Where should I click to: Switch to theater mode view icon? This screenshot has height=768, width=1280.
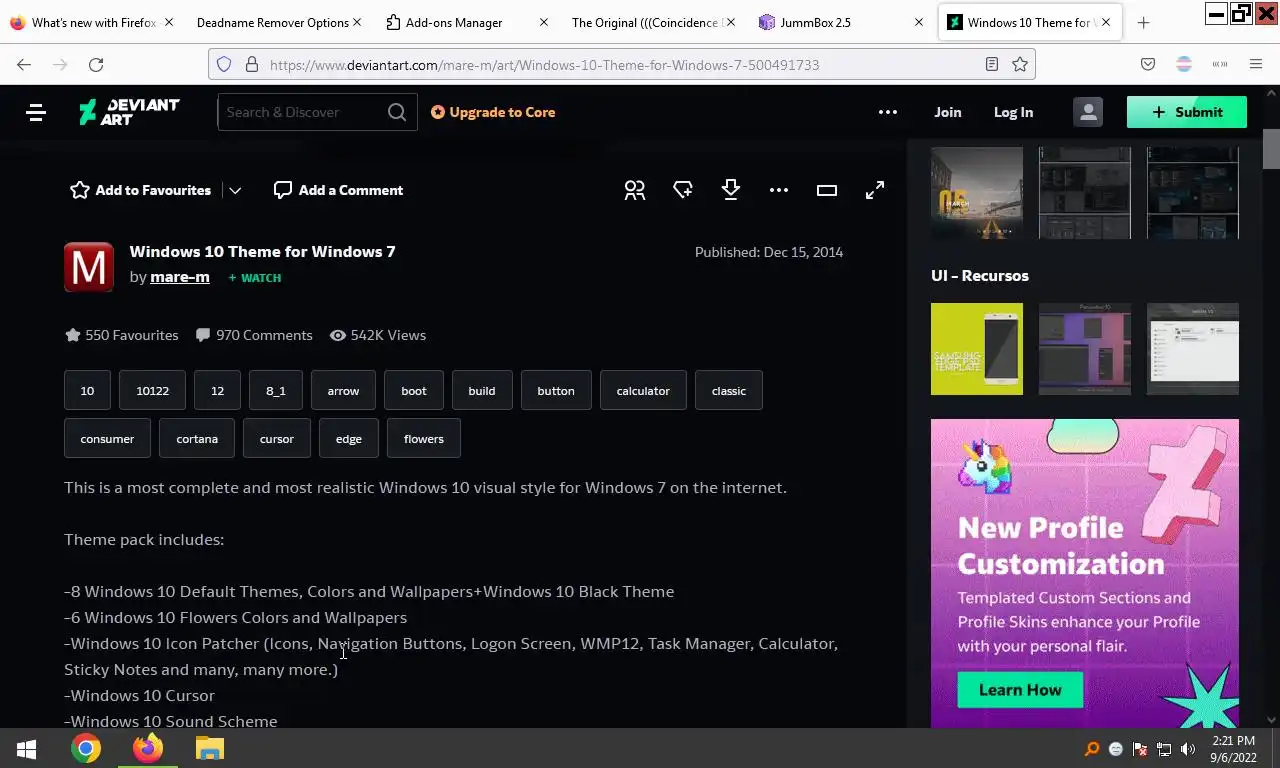point(827,190)
